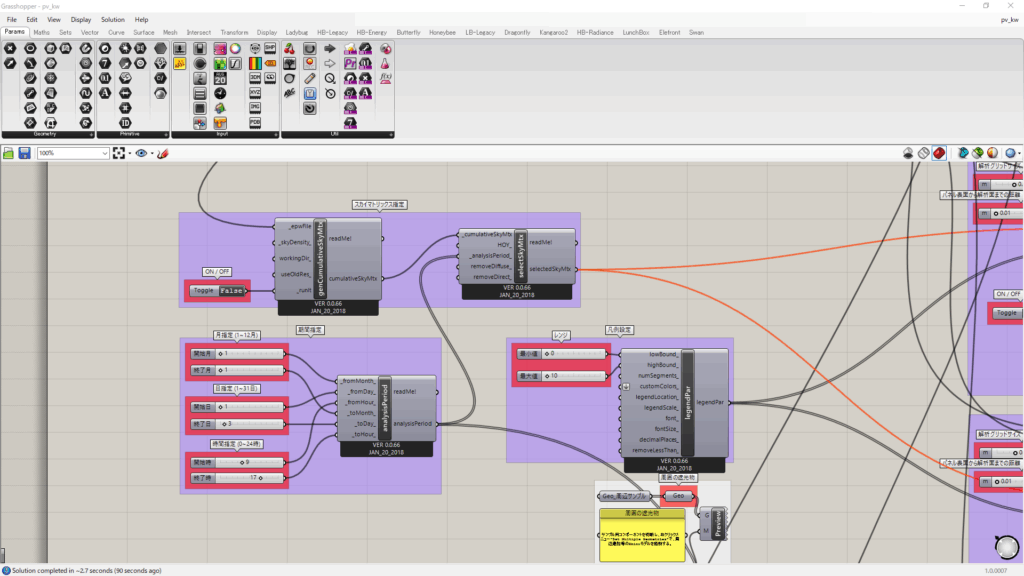The width and height of the screenshot is (1024, 576).
Task: Select the Cherry Picker icon in Util panel
Action: pos(290,48)
